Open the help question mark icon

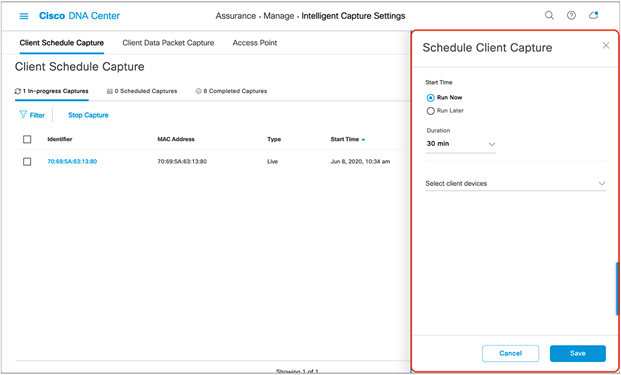(571, 15)
